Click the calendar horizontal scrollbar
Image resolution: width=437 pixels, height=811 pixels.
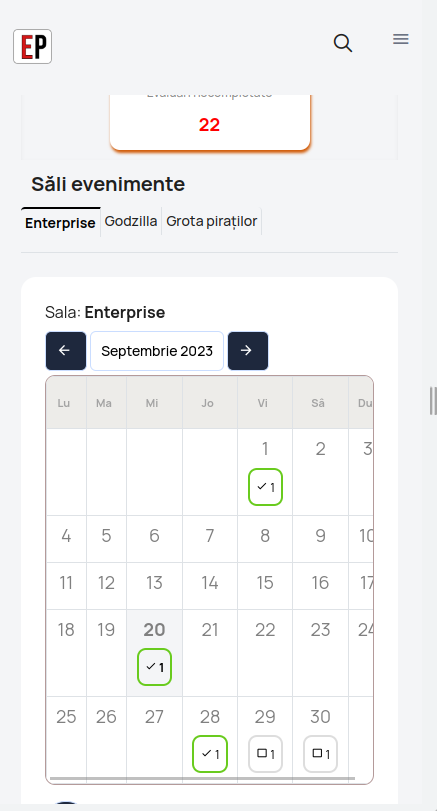coord(203,778)
